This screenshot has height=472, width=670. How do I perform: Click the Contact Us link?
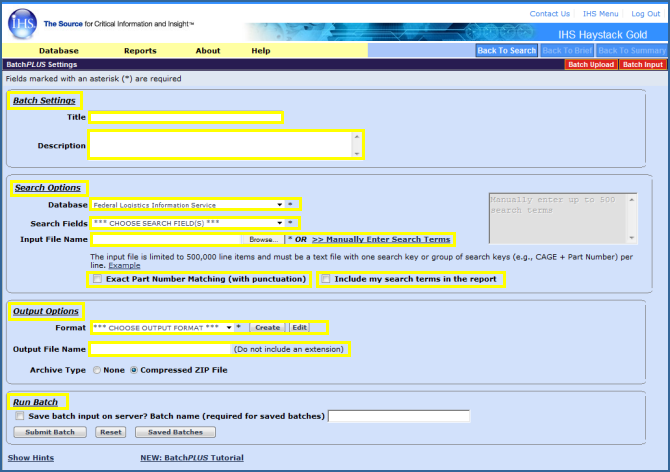click(550, 14)
